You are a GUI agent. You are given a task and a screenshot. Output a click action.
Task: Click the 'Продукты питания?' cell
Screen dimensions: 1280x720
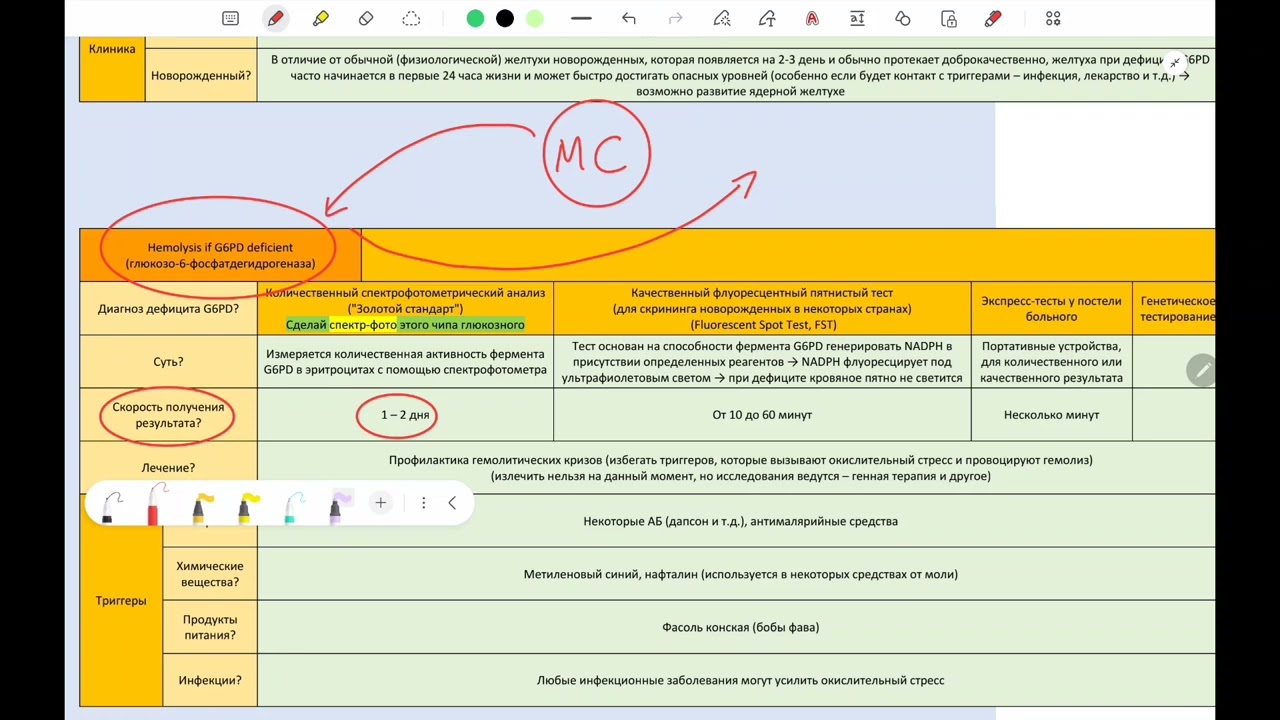click(209, 627)
